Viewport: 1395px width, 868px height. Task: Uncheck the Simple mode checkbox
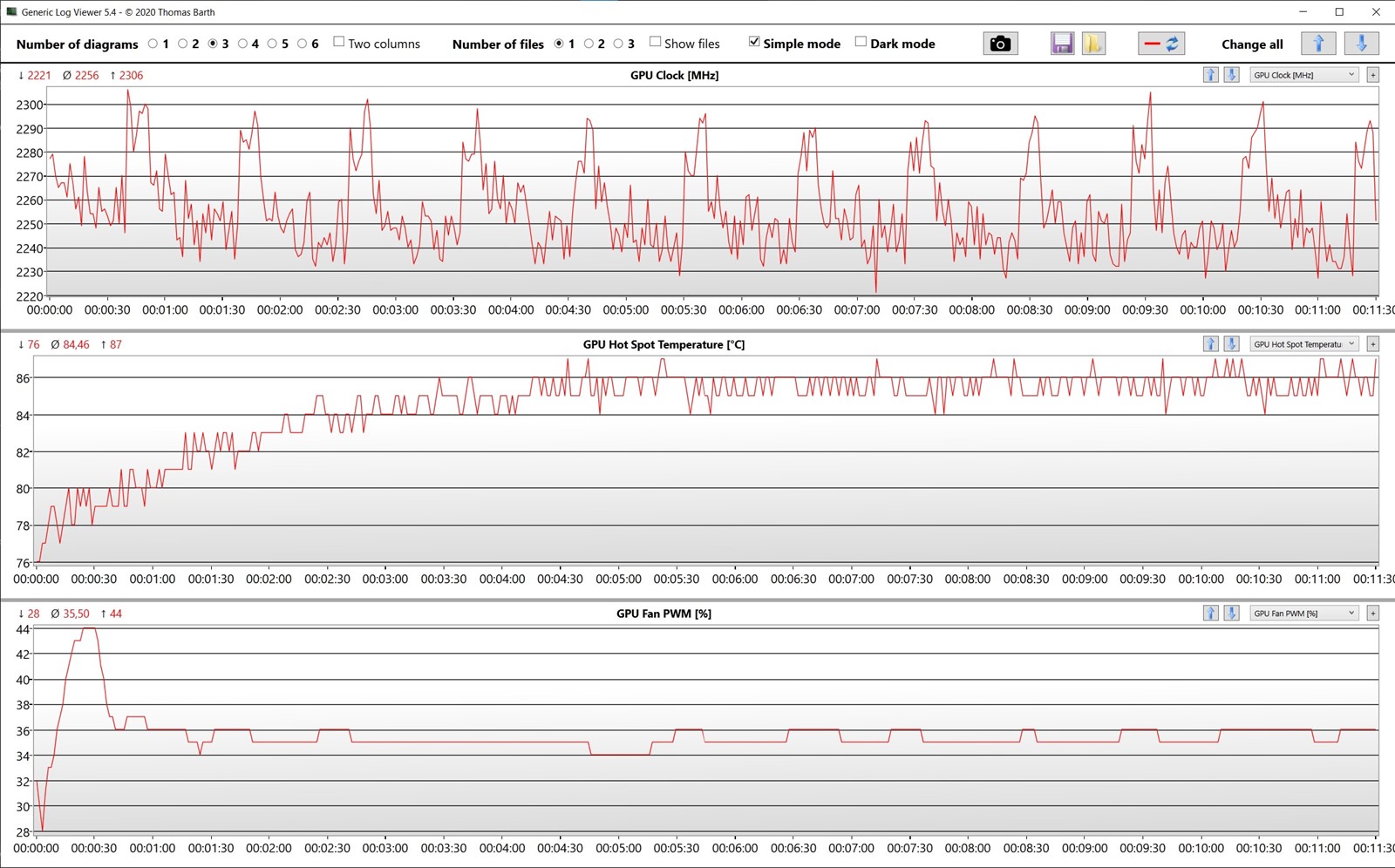click(x=754, y=43)
